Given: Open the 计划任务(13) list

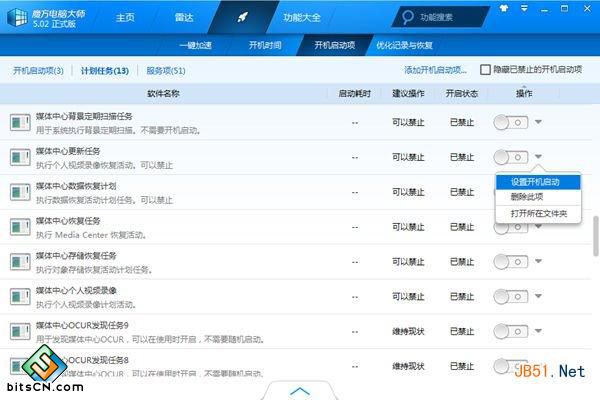Looking at the screenshot, I should click(104, 70).
